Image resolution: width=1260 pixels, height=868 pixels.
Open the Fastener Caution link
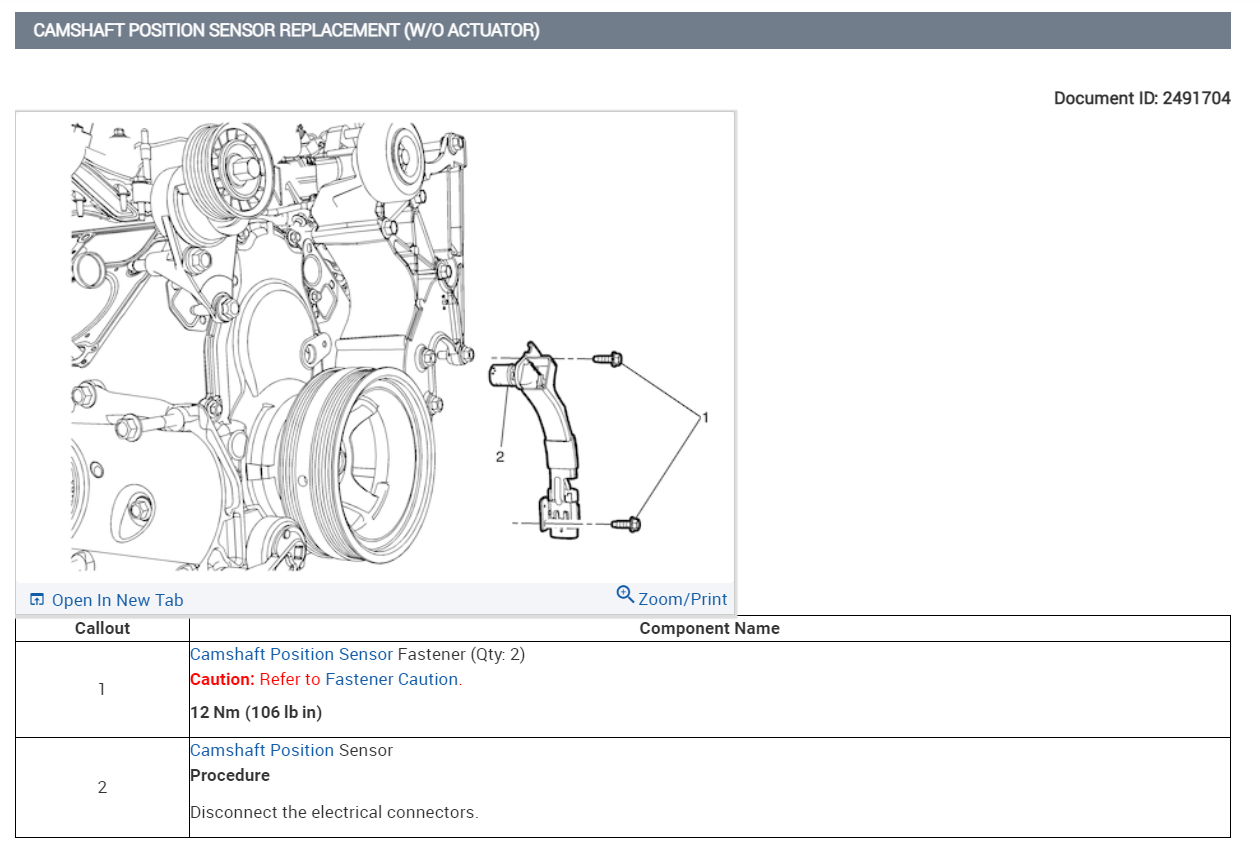click(x=392, y=679)
